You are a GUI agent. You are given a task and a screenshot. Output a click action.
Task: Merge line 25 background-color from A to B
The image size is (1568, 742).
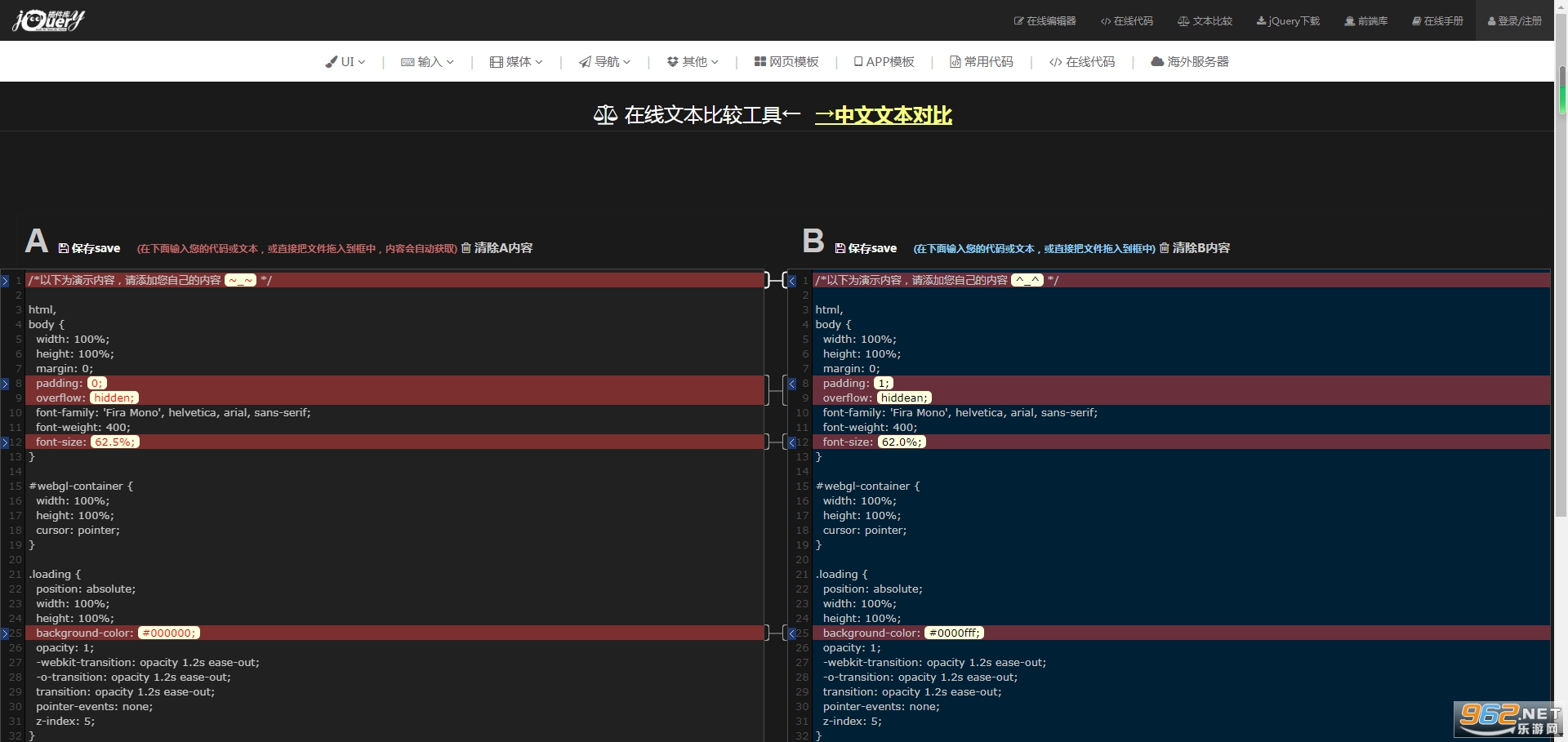(5, 633)
